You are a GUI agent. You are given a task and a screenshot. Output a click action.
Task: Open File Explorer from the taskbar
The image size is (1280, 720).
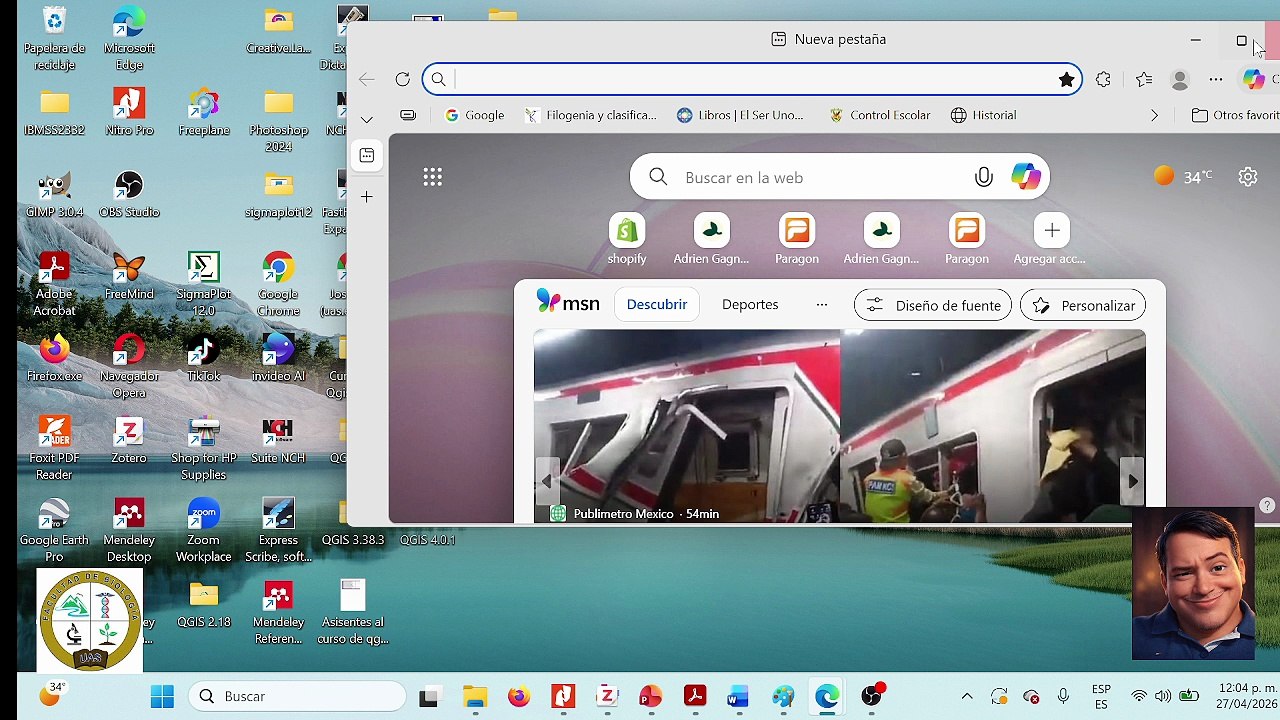click(x=474, y=696)
